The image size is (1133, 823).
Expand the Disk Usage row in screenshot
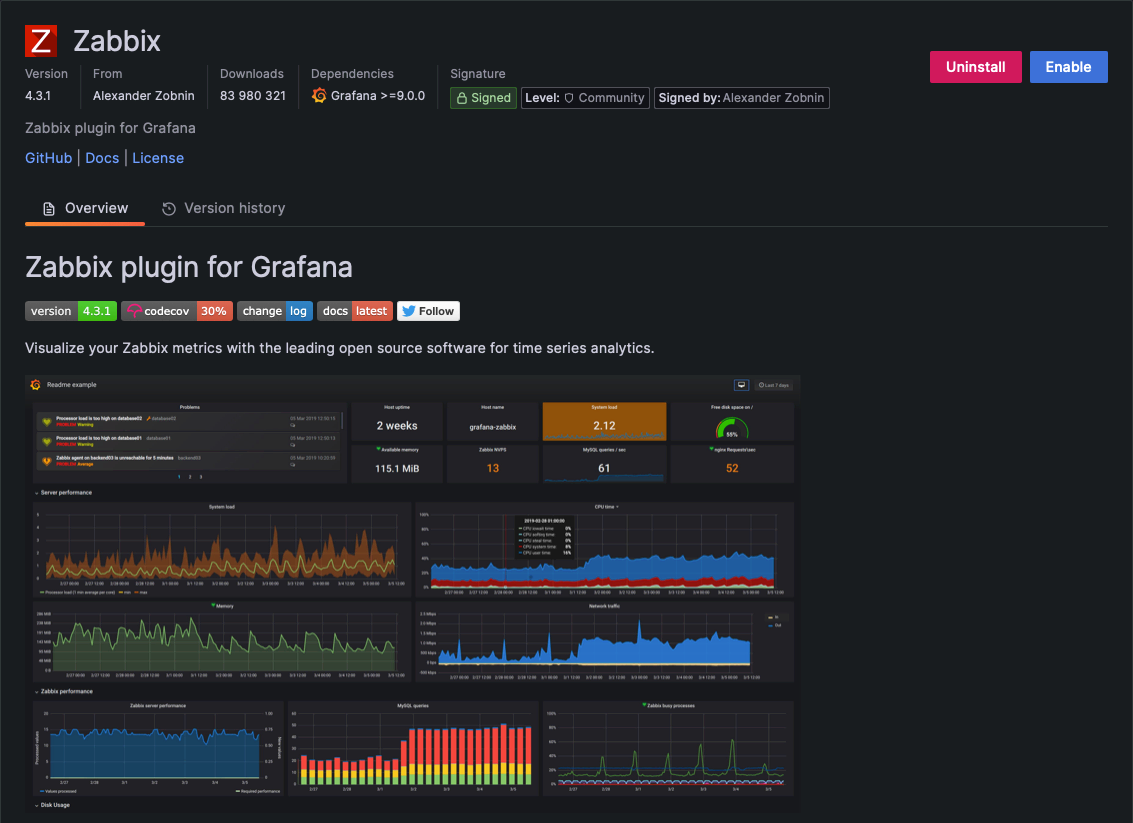click(x=52, y=805)
